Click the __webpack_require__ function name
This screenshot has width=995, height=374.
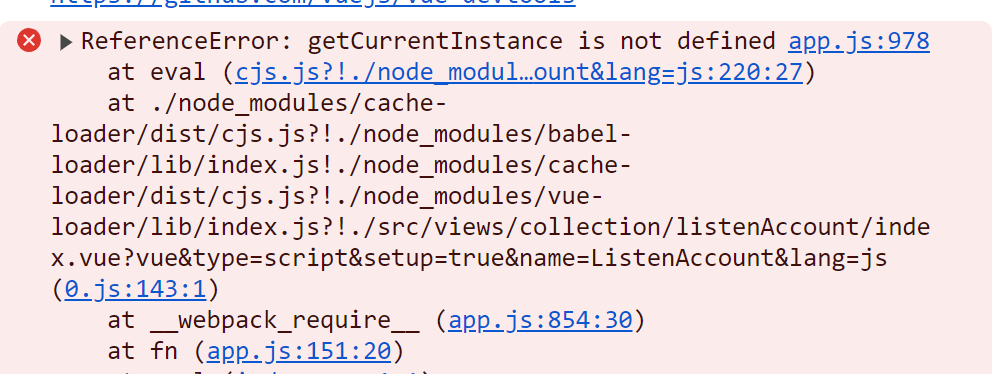[x=284, y=321]
